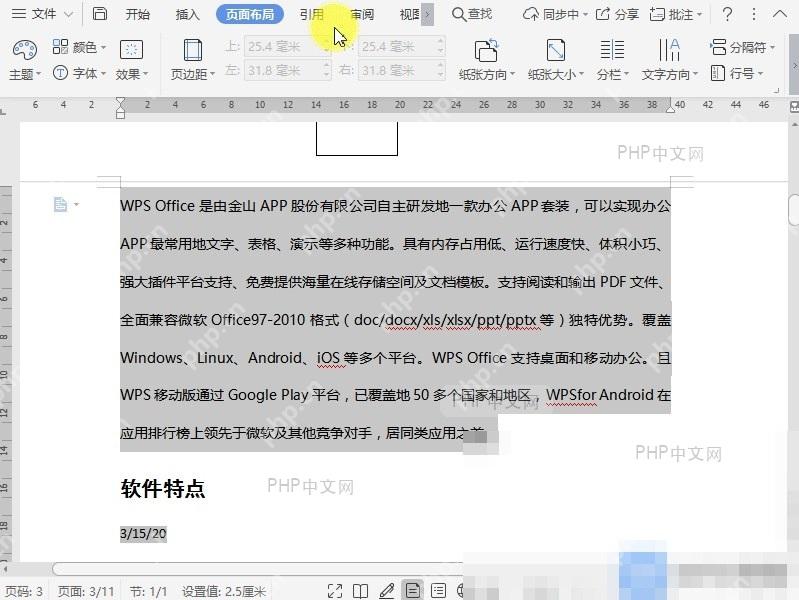
Task: Click the right margin 右 input field
Action: [x=402, y=70]
